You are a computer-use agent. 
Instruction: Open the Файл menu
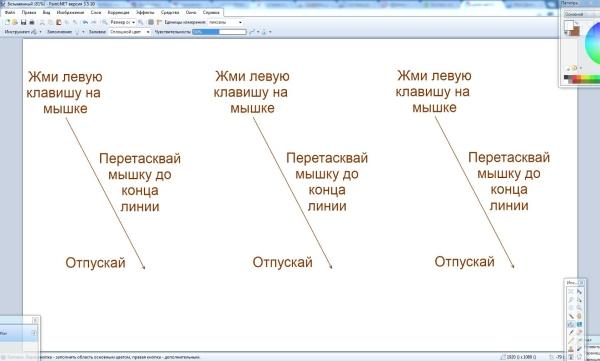pos(10,12)
